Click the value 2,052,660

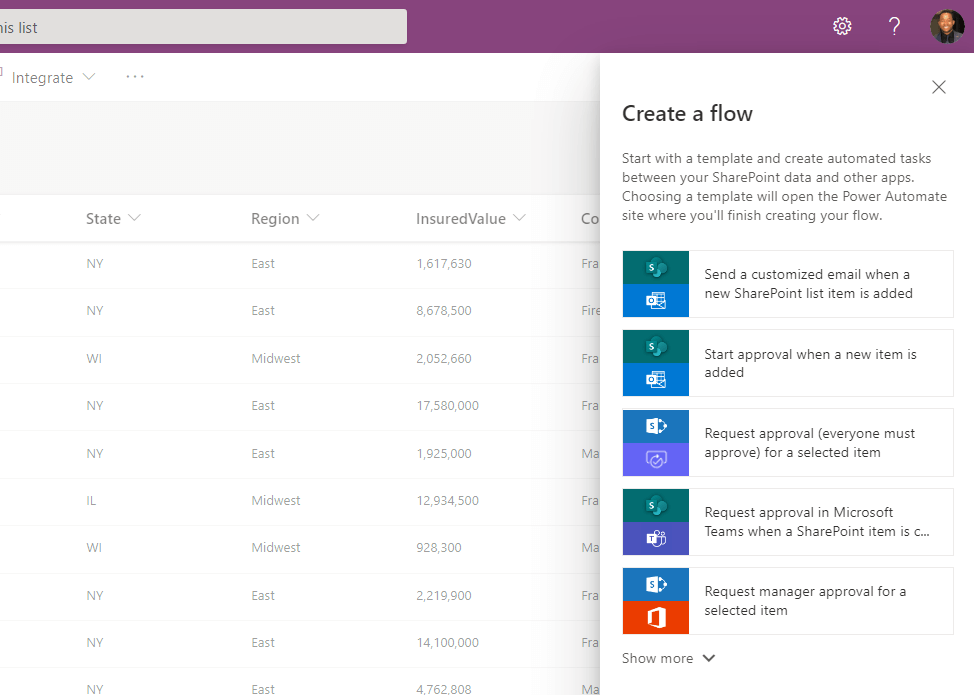point(444,358)
